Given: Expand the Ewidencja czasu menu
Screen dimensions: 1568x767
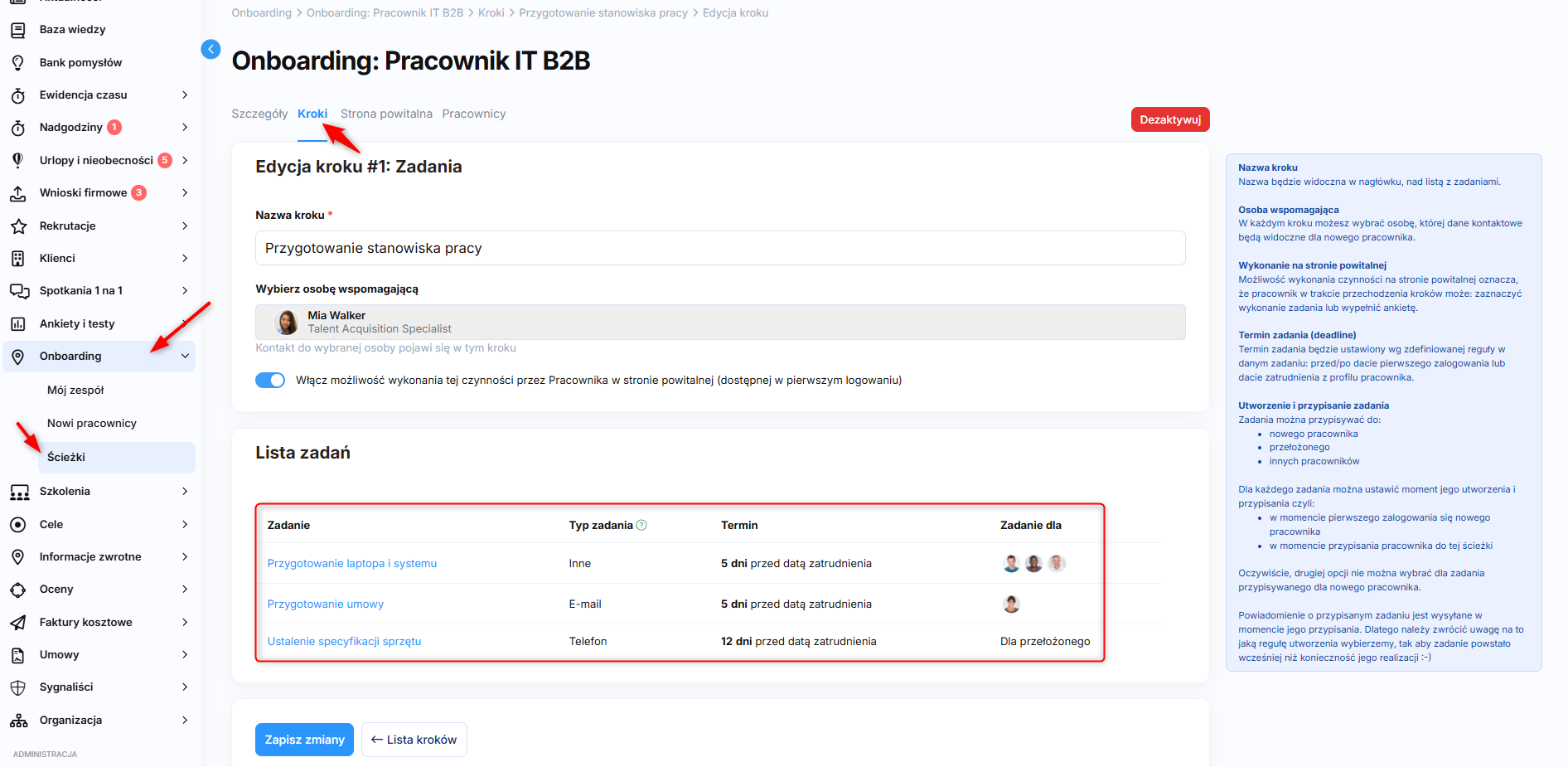Looking at the screenshot, I should pyautogui.click(x=185, y=95).
